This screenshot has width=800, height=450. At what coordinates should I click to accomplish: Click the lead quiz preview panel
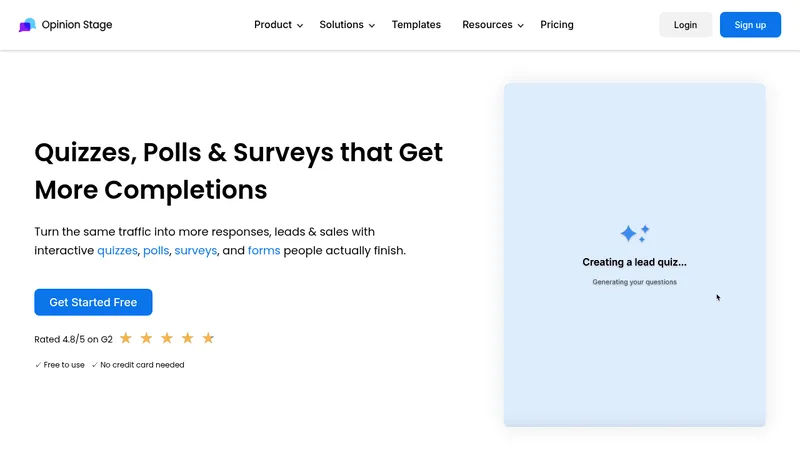tap(634, 255)
